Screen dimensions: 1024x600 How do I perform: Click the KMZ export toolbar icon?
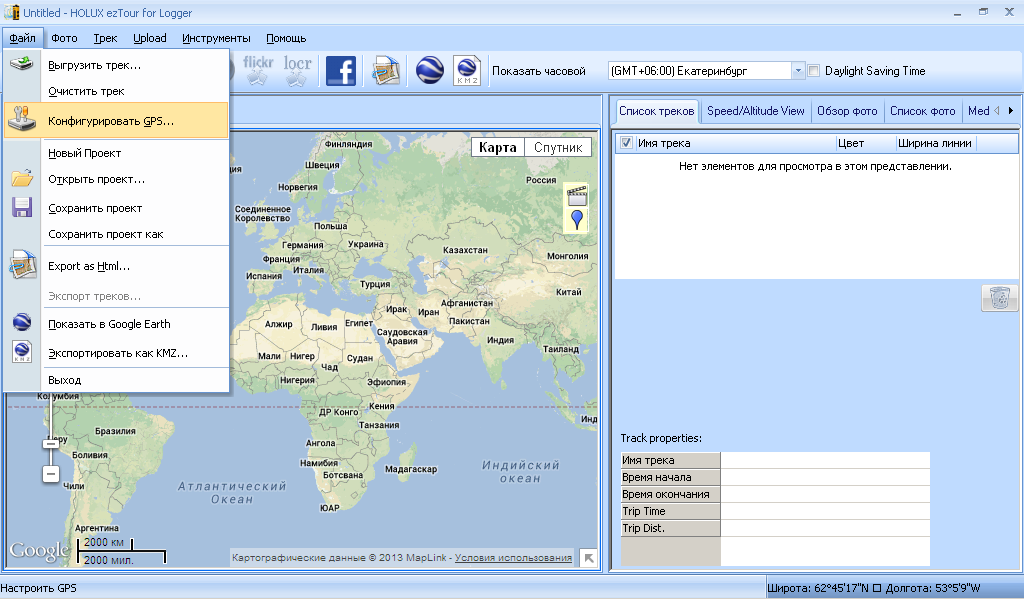[x=468, y=71]
